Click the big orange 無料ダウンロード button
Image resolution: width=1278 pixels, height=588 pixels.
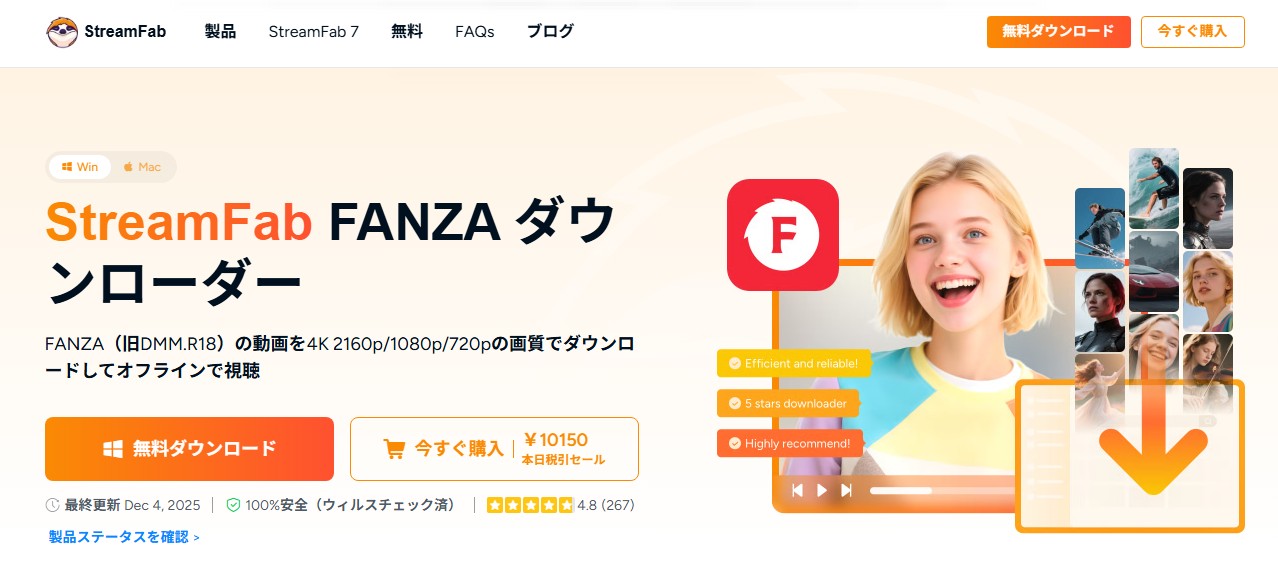click(x=189, y=449)
